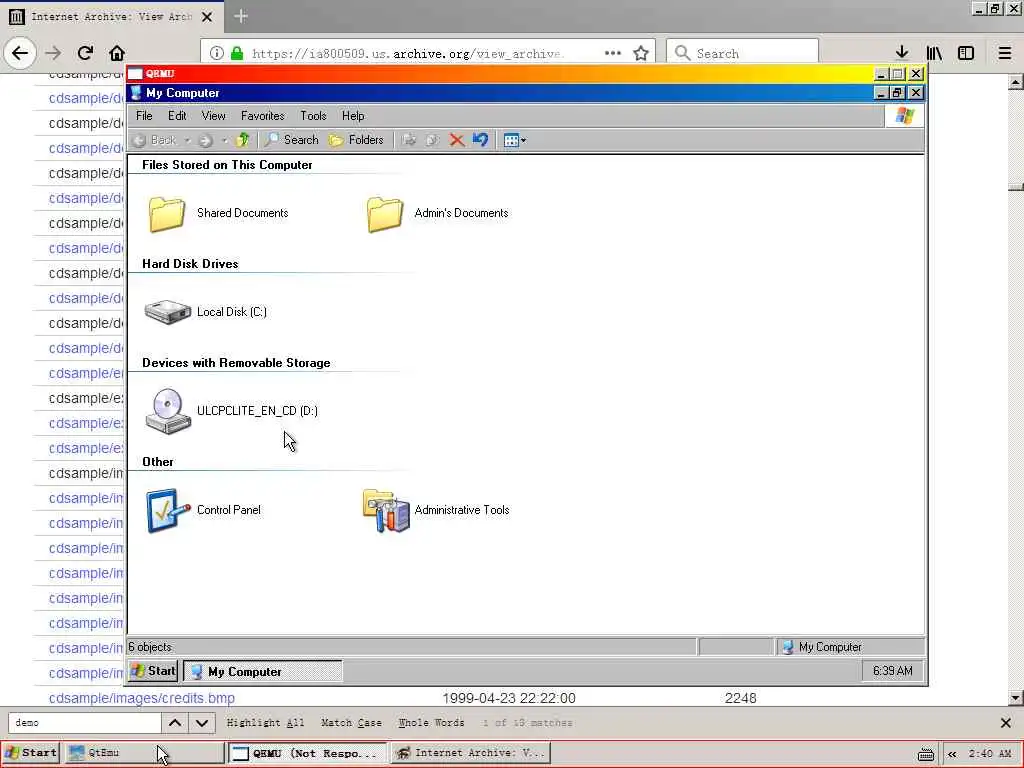Click the browser Downloads arrow icon
Viewport: 1024px width, 768px height.
tap(902, 53)
